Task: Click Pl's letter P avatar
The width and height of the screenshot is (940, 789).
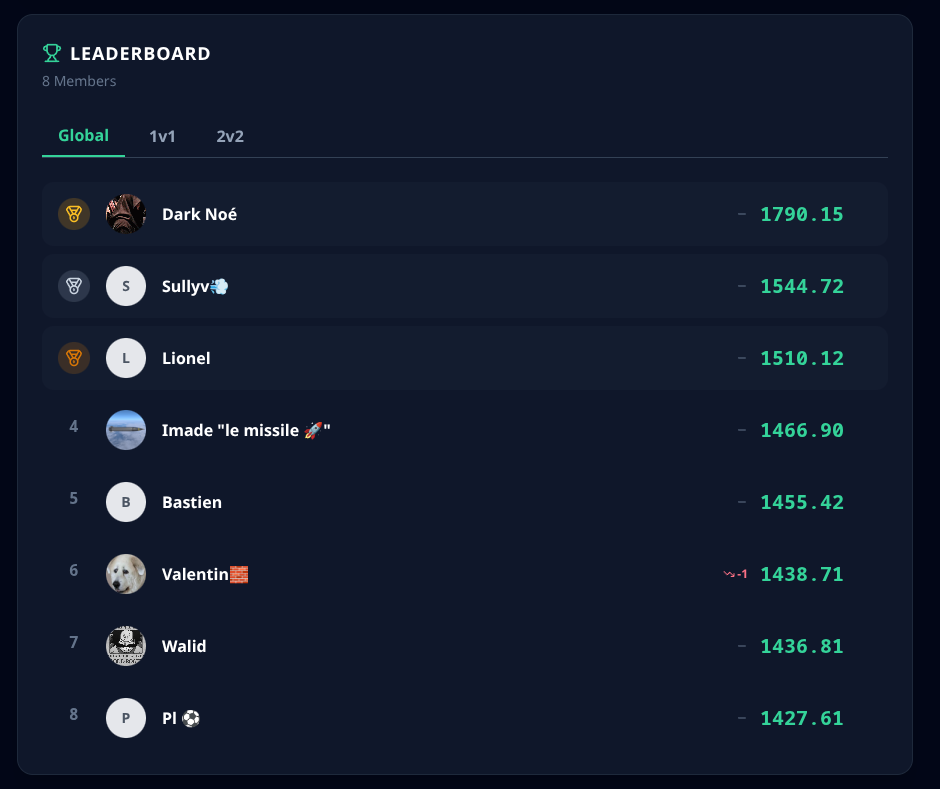Action: pos(126,718)
